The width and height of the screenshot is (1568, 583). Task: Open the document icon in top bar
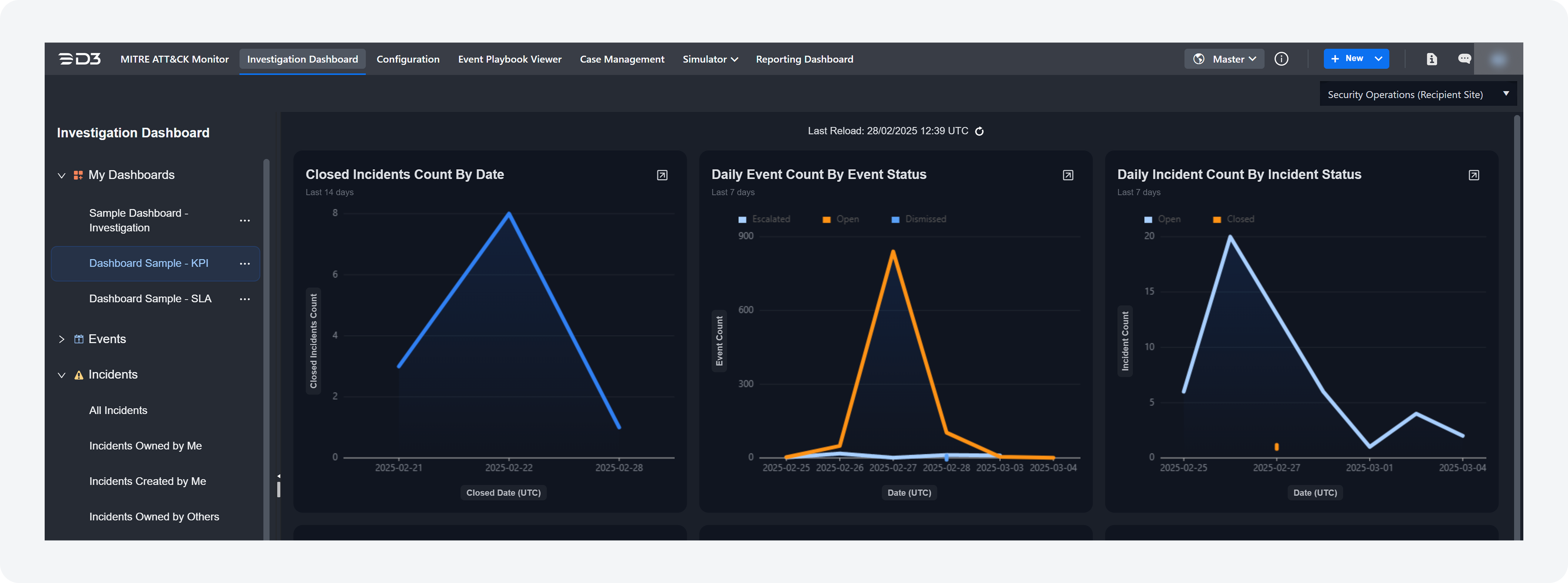[1432, 59]
